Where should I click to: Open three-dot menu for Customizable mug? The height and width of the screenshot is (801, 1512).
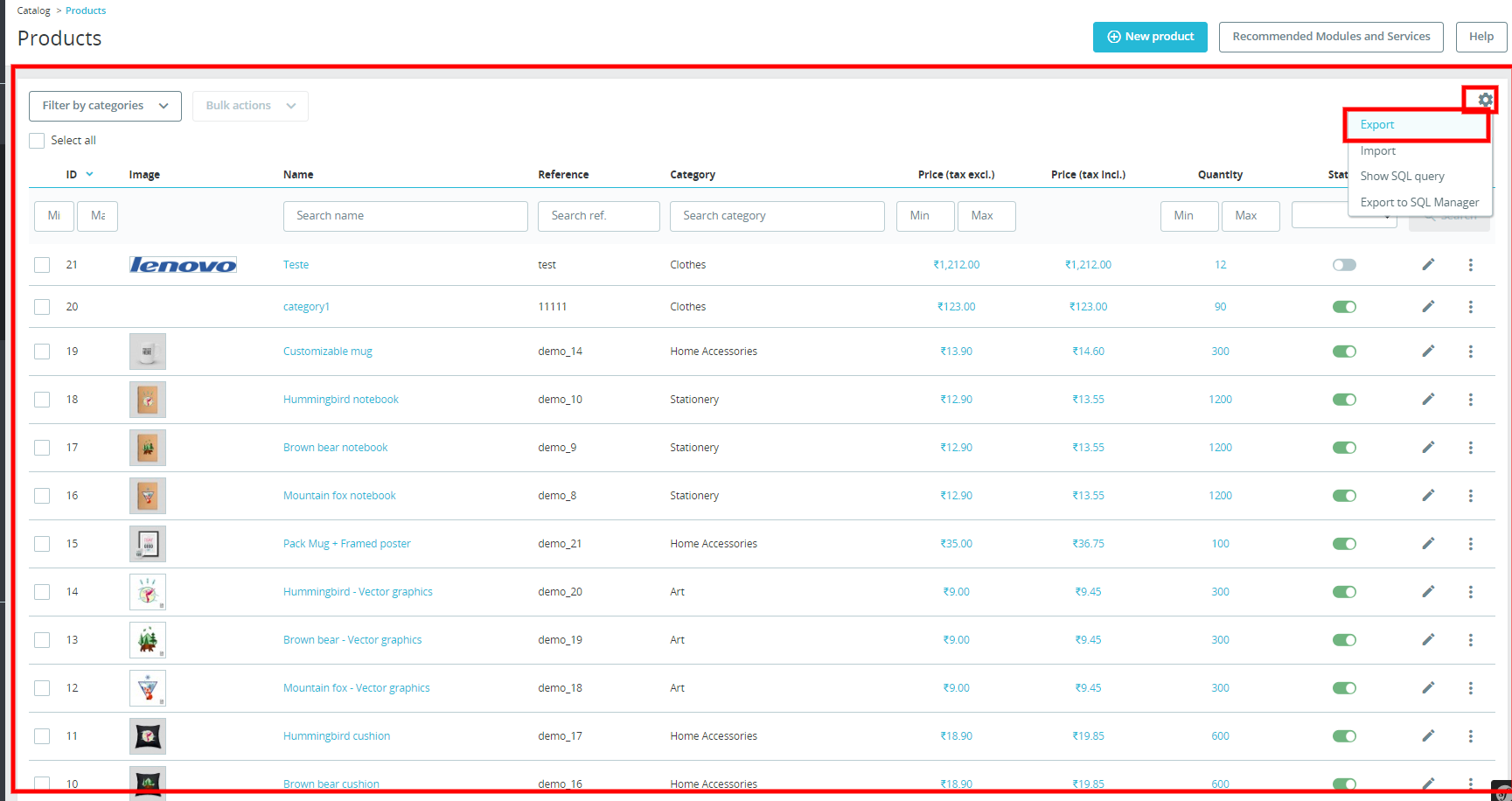click(1471, 352)
